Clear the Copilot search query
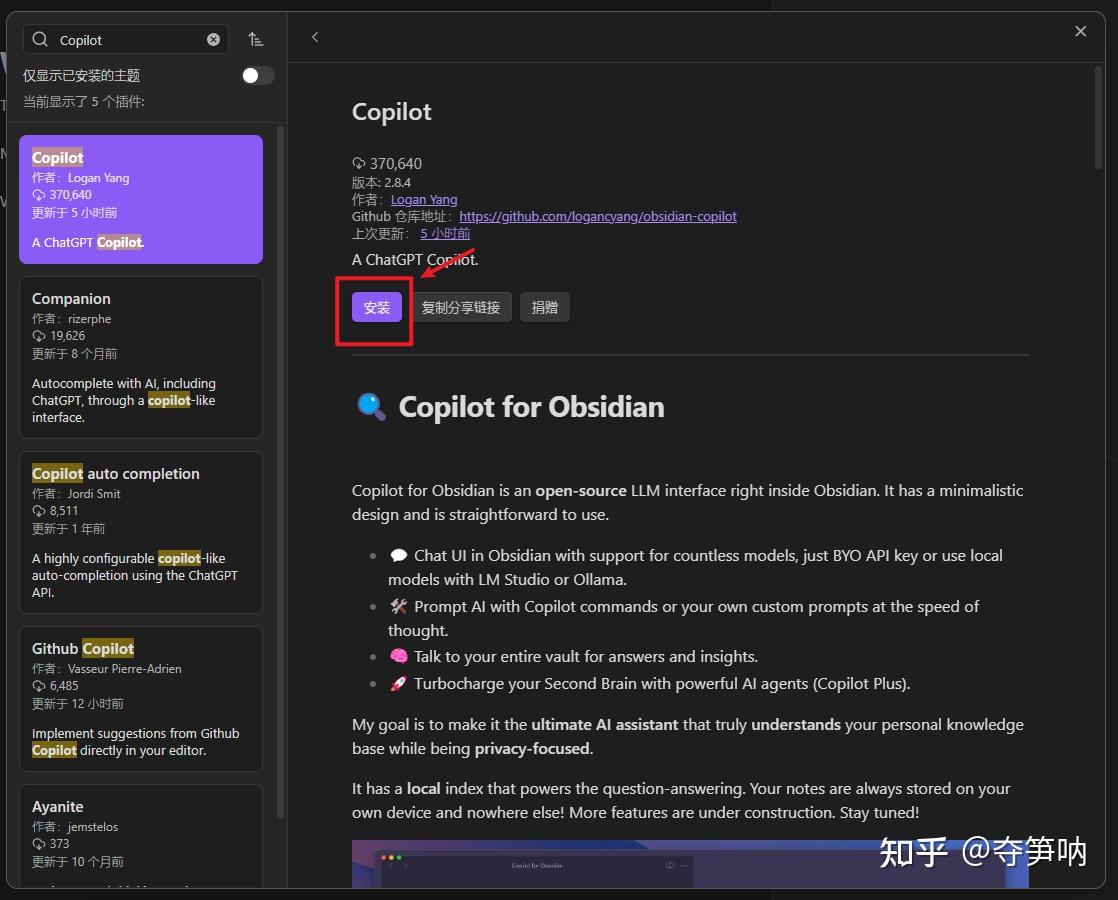1118x900 pixels. pos(213,39)
